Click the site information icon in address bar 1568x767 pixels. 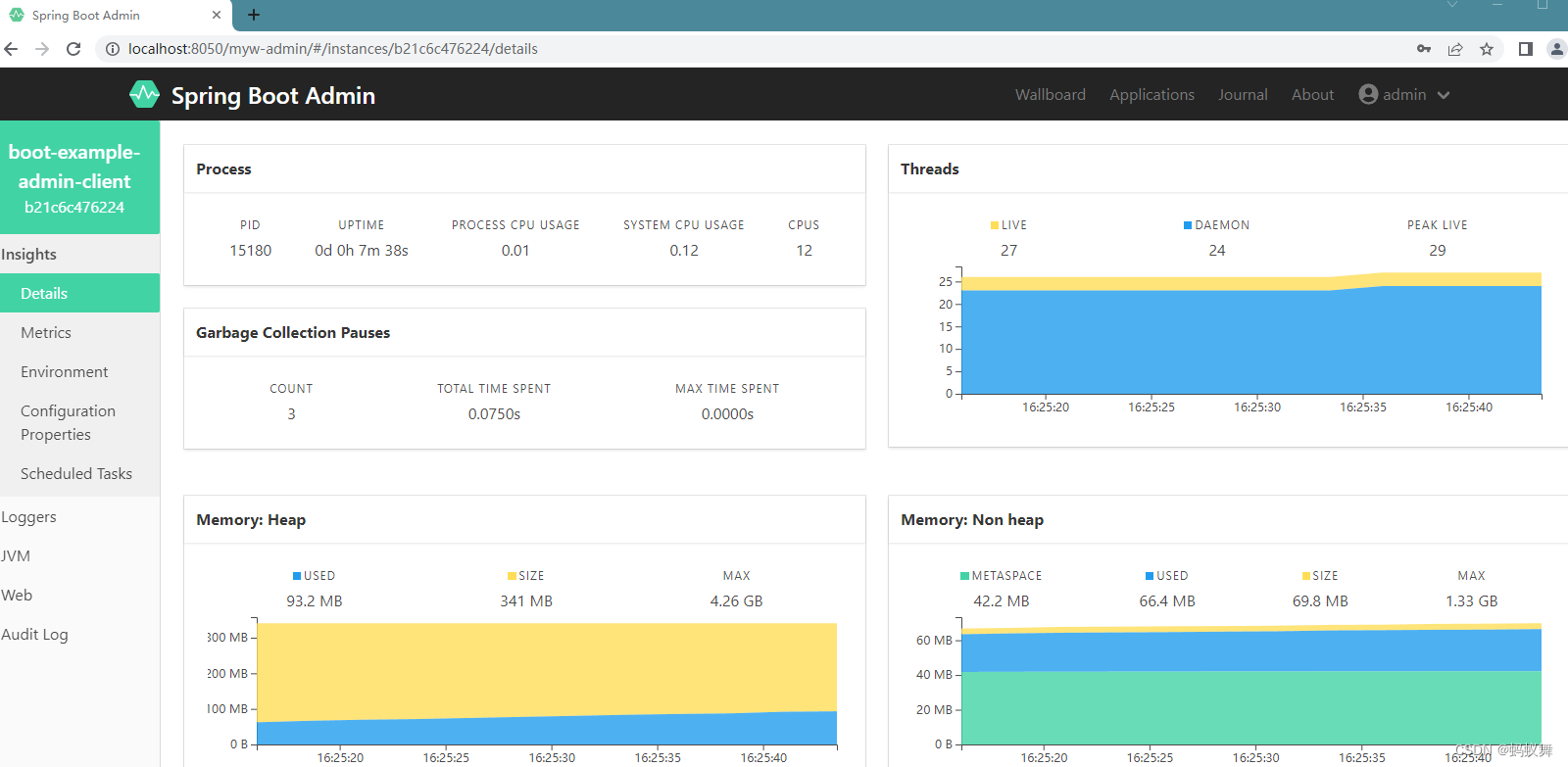click(x=113, y=49)
